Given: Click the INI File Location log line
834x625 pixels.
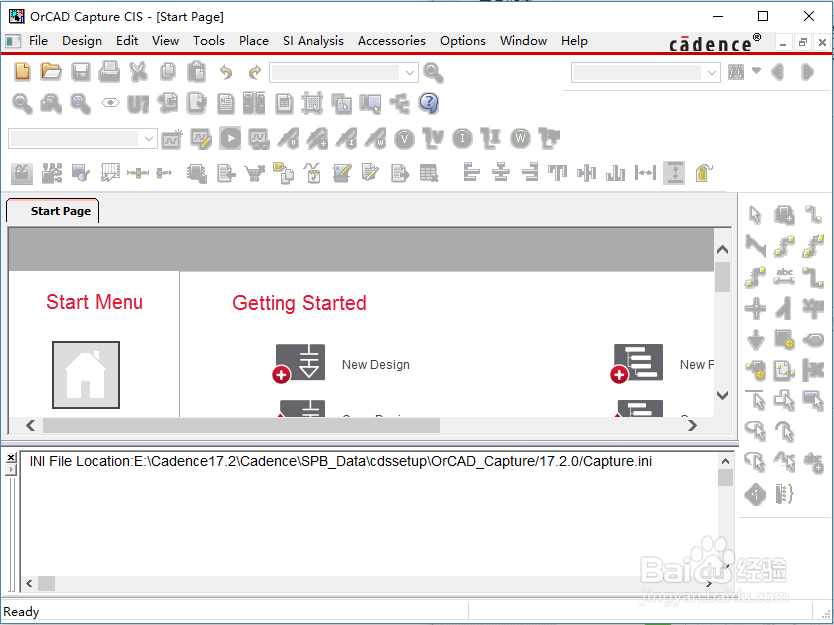Looking at the screenshot, I should [340, 461].
